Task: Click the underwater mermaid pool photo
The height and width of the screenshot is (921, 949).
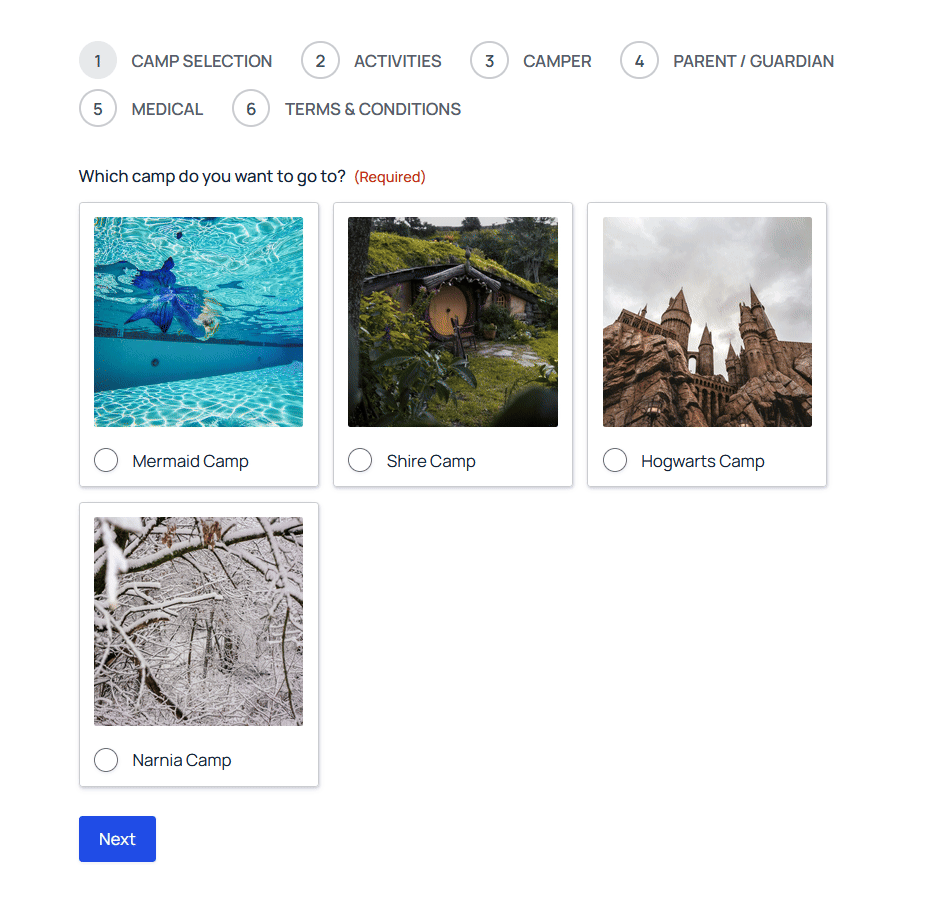Action: click(198, 322)
